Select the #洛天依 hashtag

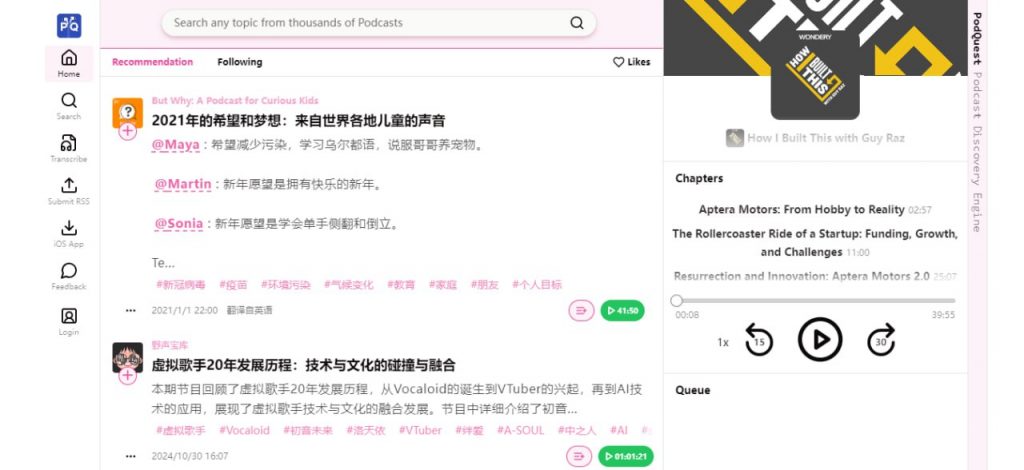tap(366, 430)
